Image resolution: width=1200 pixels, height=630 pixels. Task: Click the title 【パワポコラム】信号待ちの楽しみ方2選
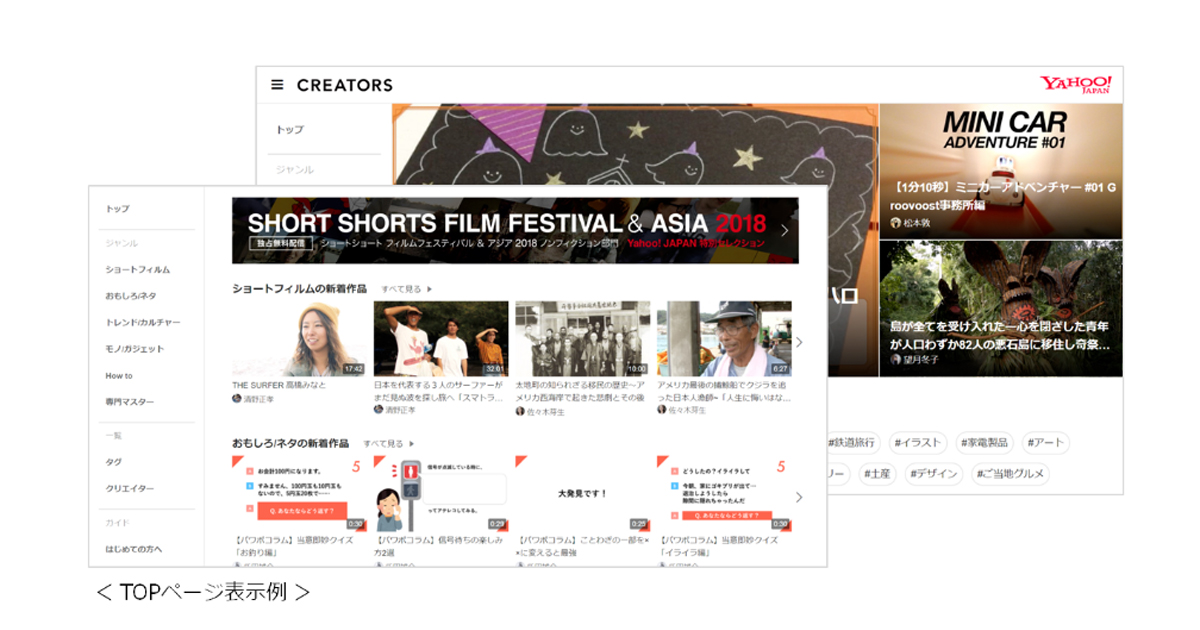[x=437, y=545]
